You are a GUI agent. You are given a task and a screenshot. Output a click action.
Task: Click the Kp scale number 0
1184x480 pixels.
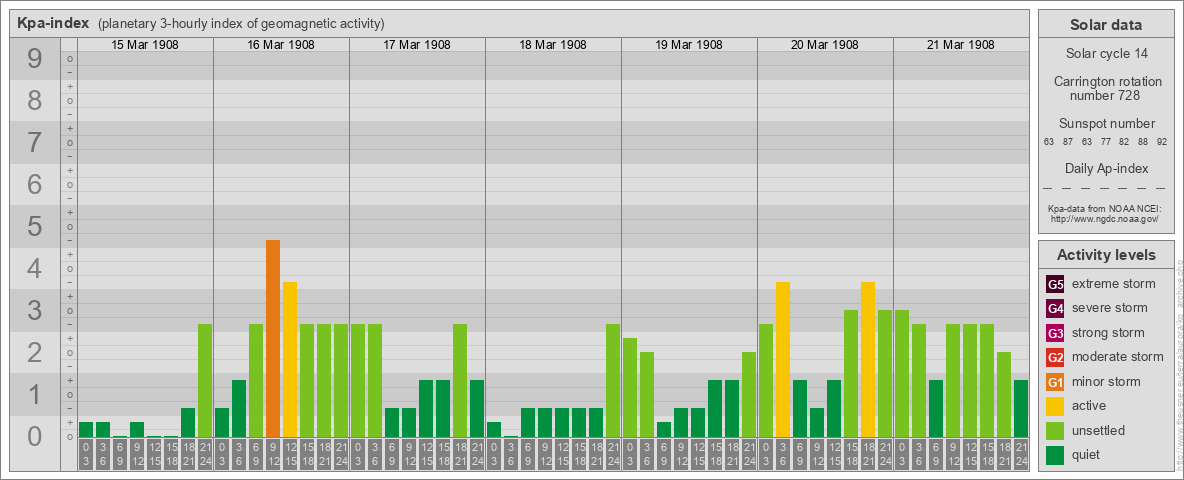[x=35, y=436]
